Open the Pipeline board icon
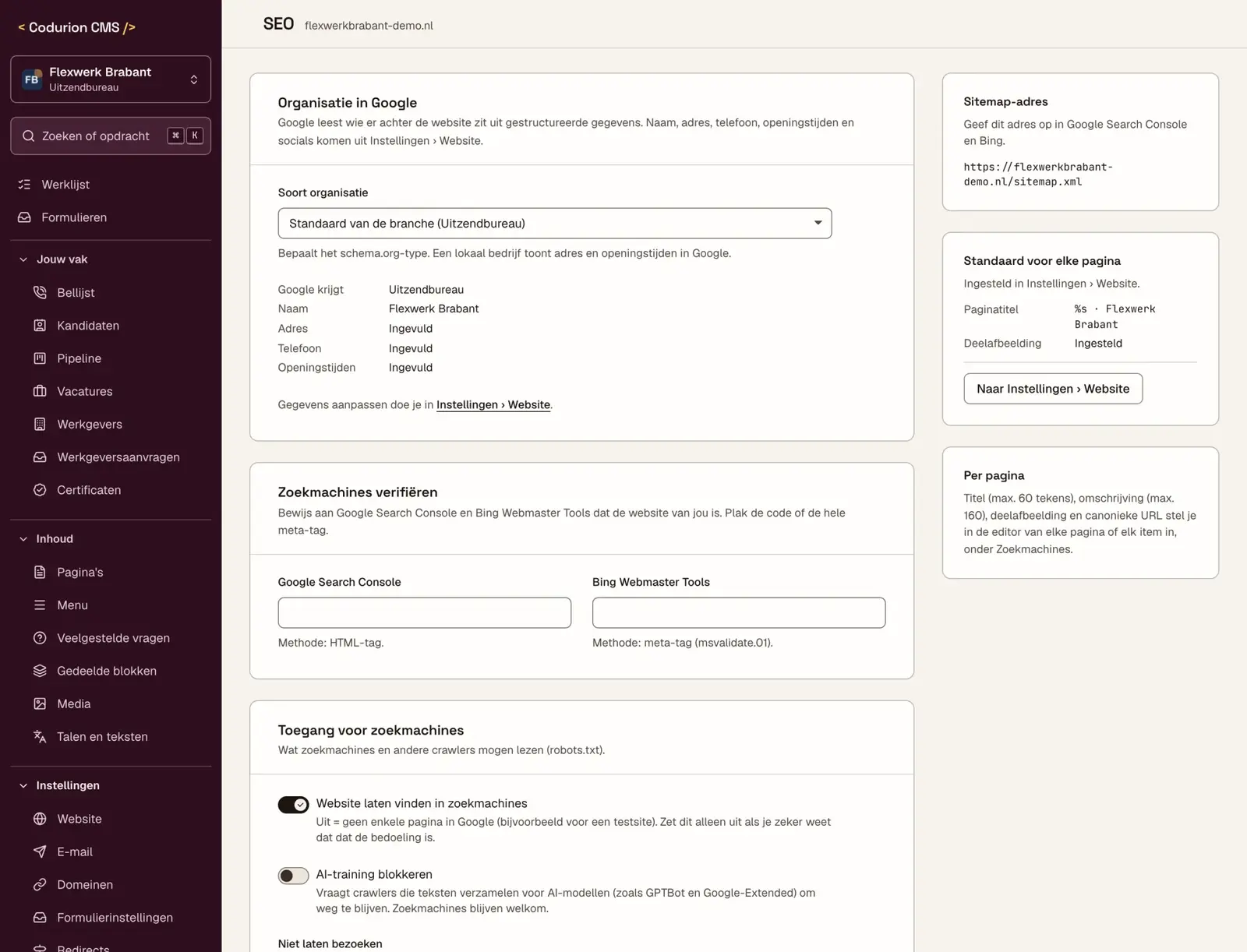This screenshot has width=1247, height=952. (x=40, y=358)
